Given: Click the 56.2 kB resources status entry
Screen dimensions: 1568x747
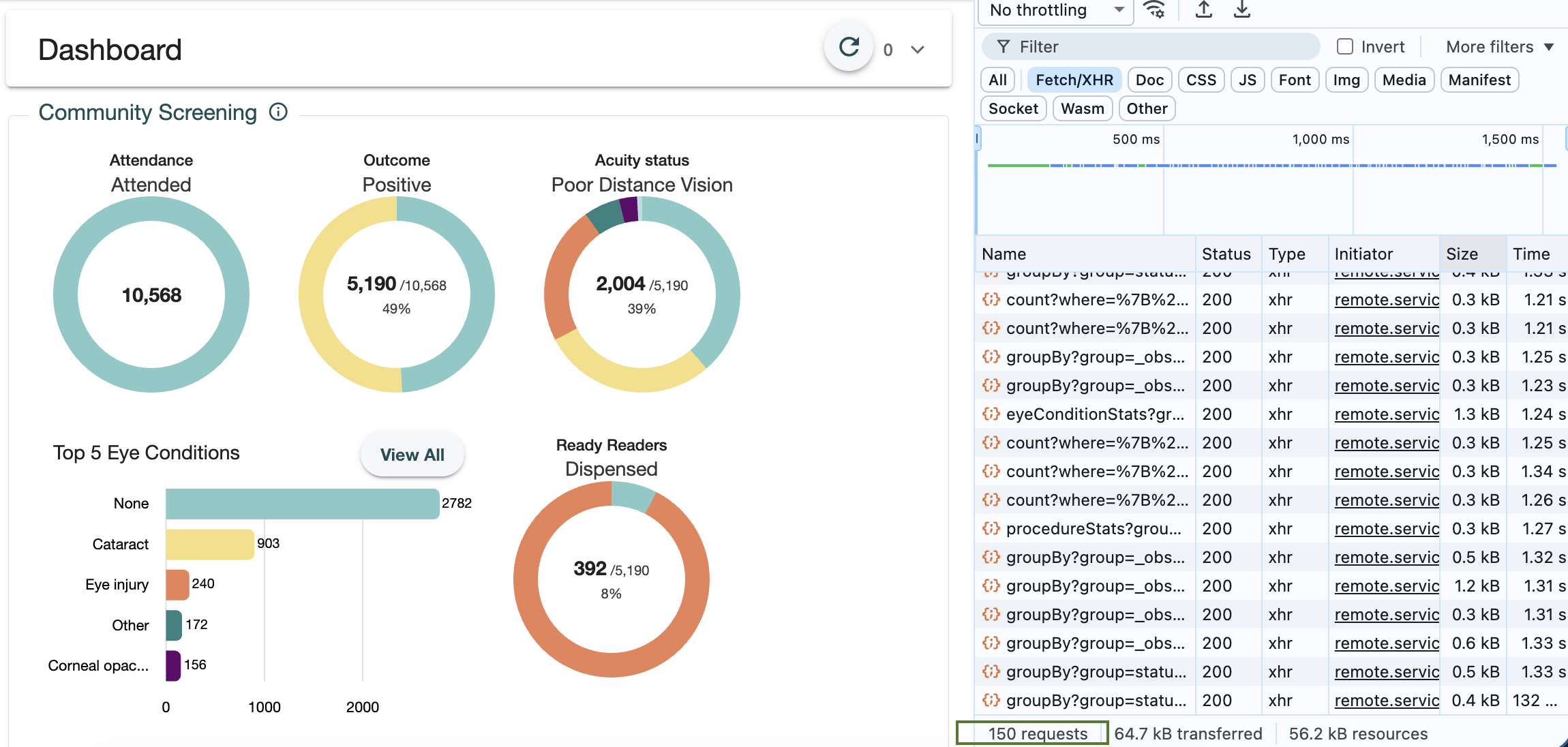Looking at the screenshot, I should 1358,734.
